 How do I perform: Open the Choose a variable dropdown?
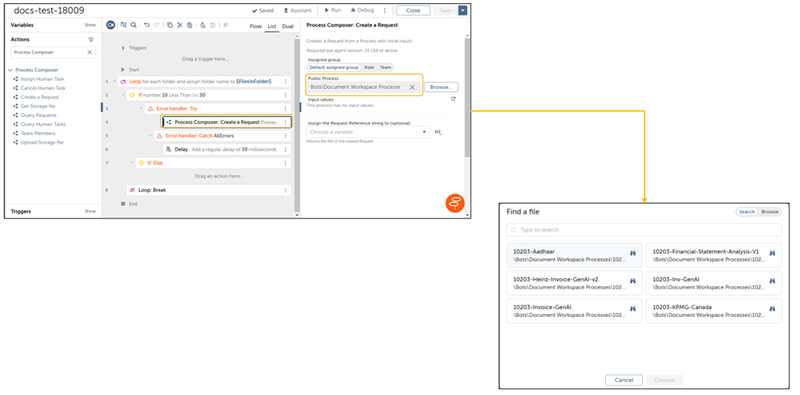click(368, 132)
